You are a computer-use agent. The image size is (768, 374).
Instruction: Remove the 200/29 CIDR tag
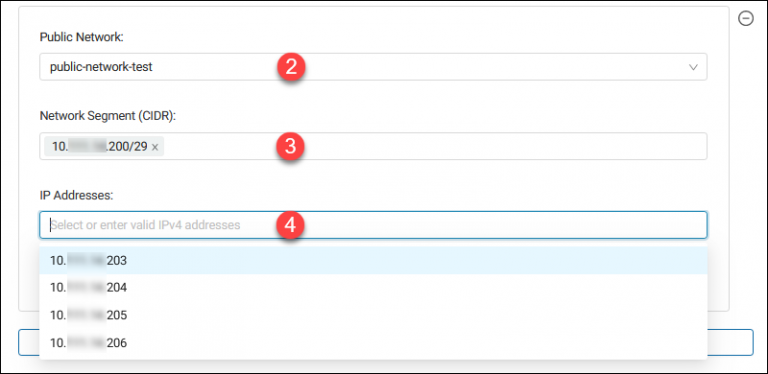point(155,147)
